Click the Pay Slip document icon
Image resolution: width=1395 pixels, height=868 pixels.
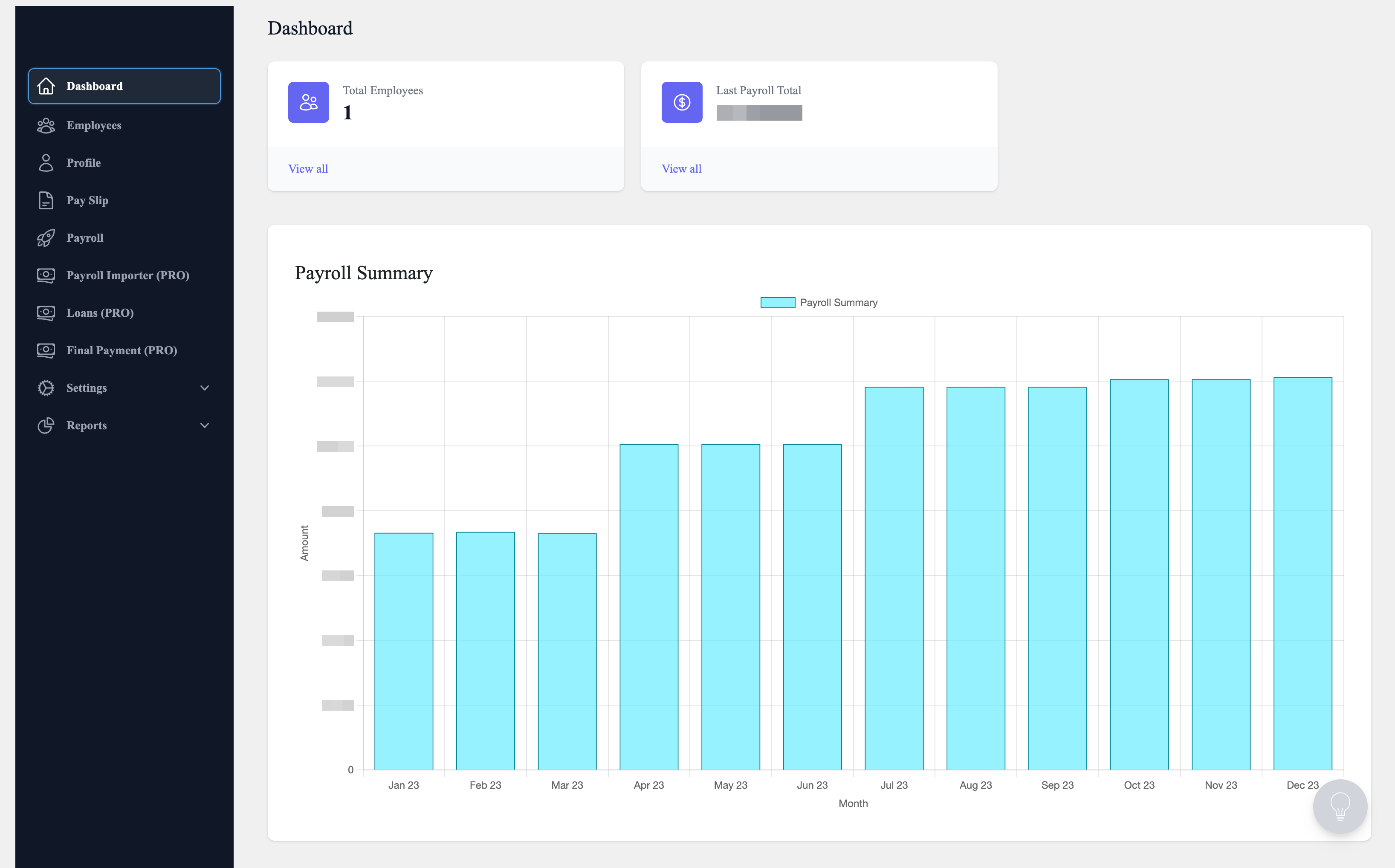46,200
